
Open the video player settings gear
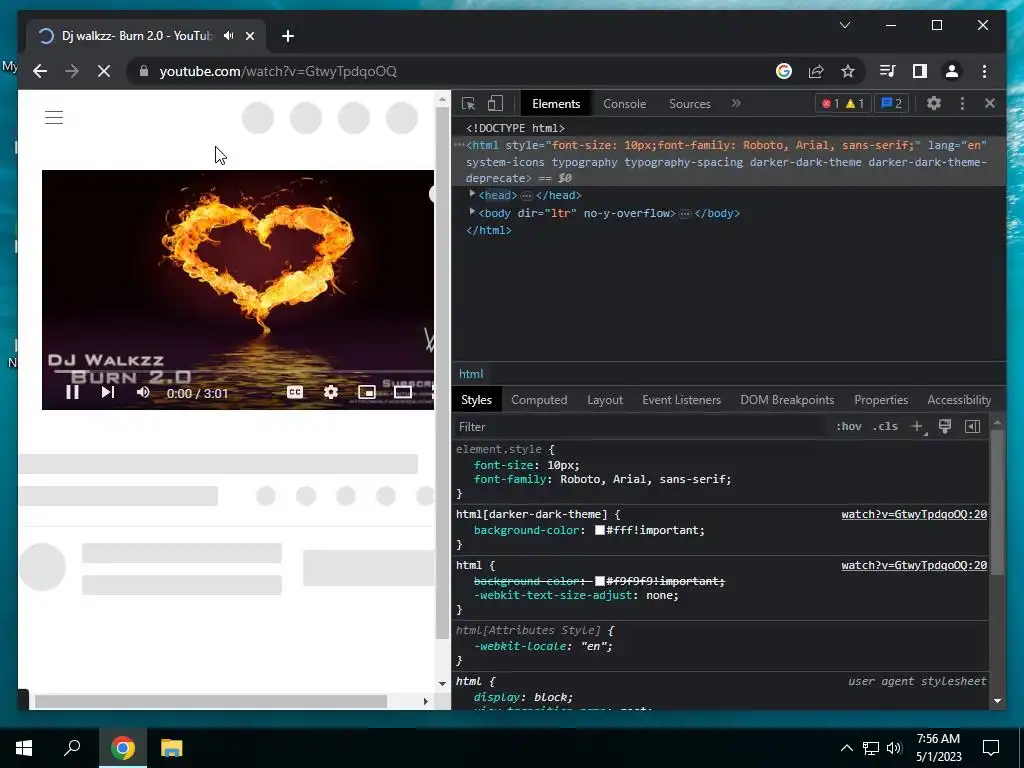[331, 392]
